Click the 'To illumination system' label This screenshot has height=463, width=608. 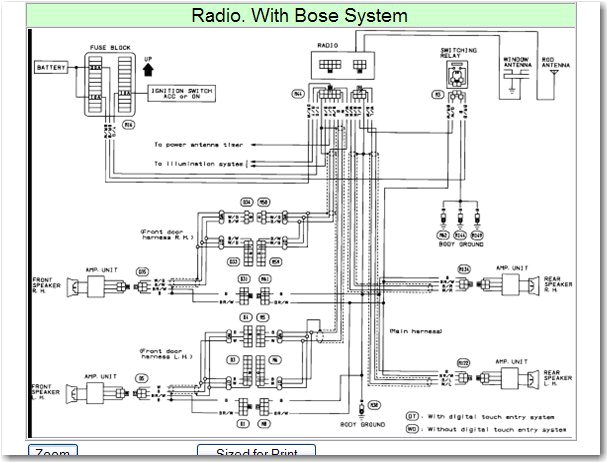(198, 162)
